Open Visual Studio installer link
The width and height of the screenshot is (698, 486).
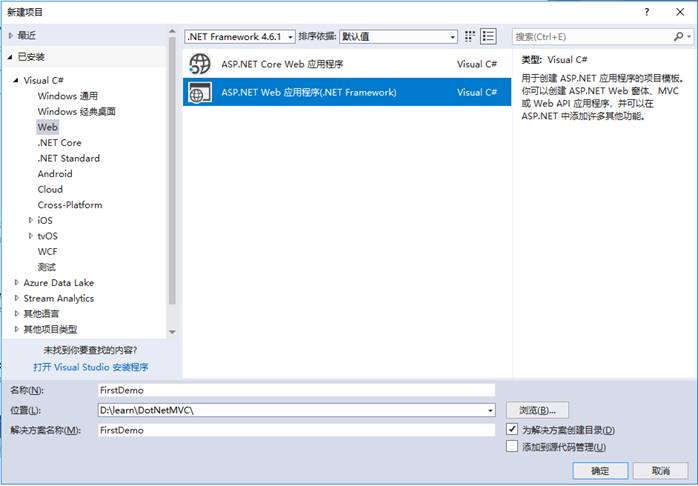click(91, 367)
